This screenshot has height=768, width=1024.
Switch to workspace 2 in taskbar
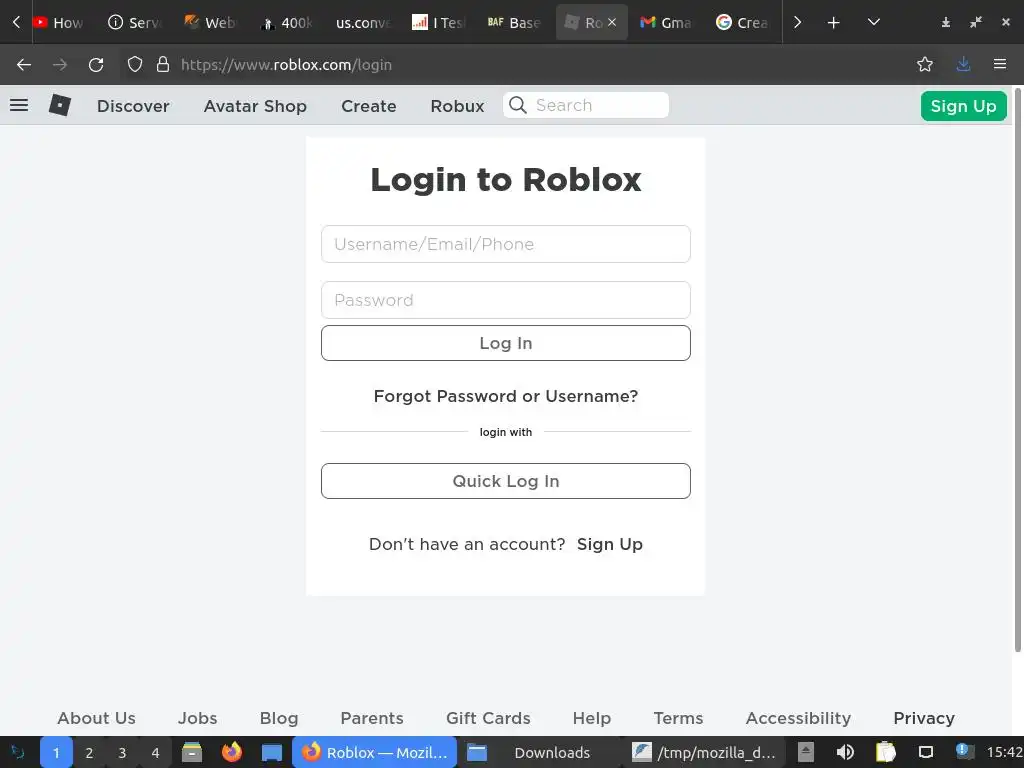click(x=89, y=752)
